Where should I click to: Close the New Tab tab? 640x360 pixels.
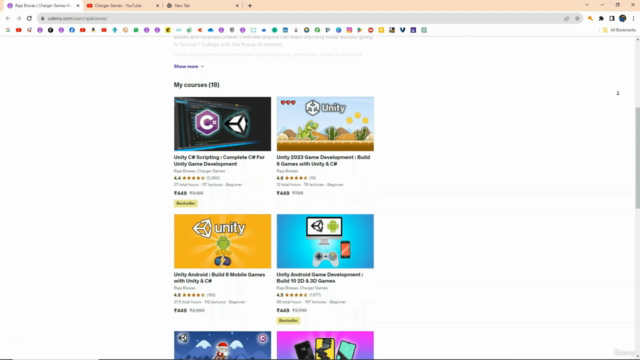pos(237,6)
